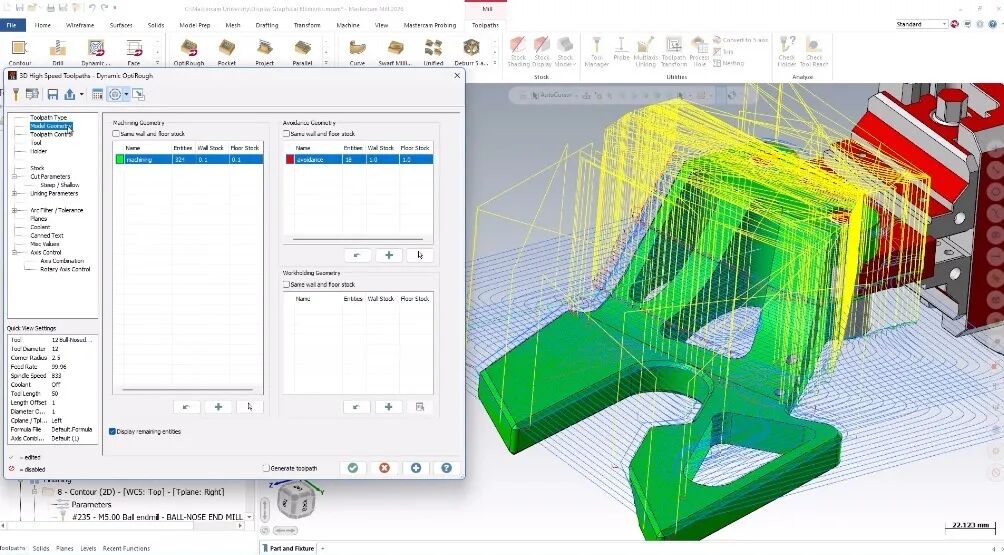1004x555 pixels.
Task: Select the Project toolpath icon
Action: pyautogui.click(x=264, y=52)
